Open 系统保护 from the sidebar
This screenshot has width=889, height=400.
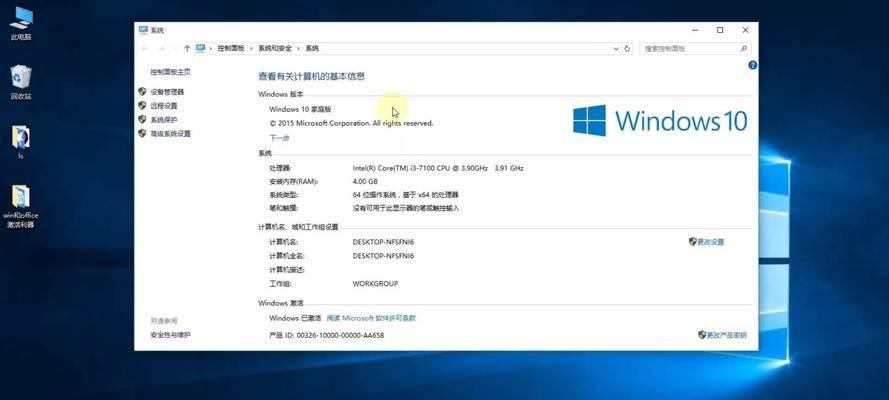tap(164, 120)
